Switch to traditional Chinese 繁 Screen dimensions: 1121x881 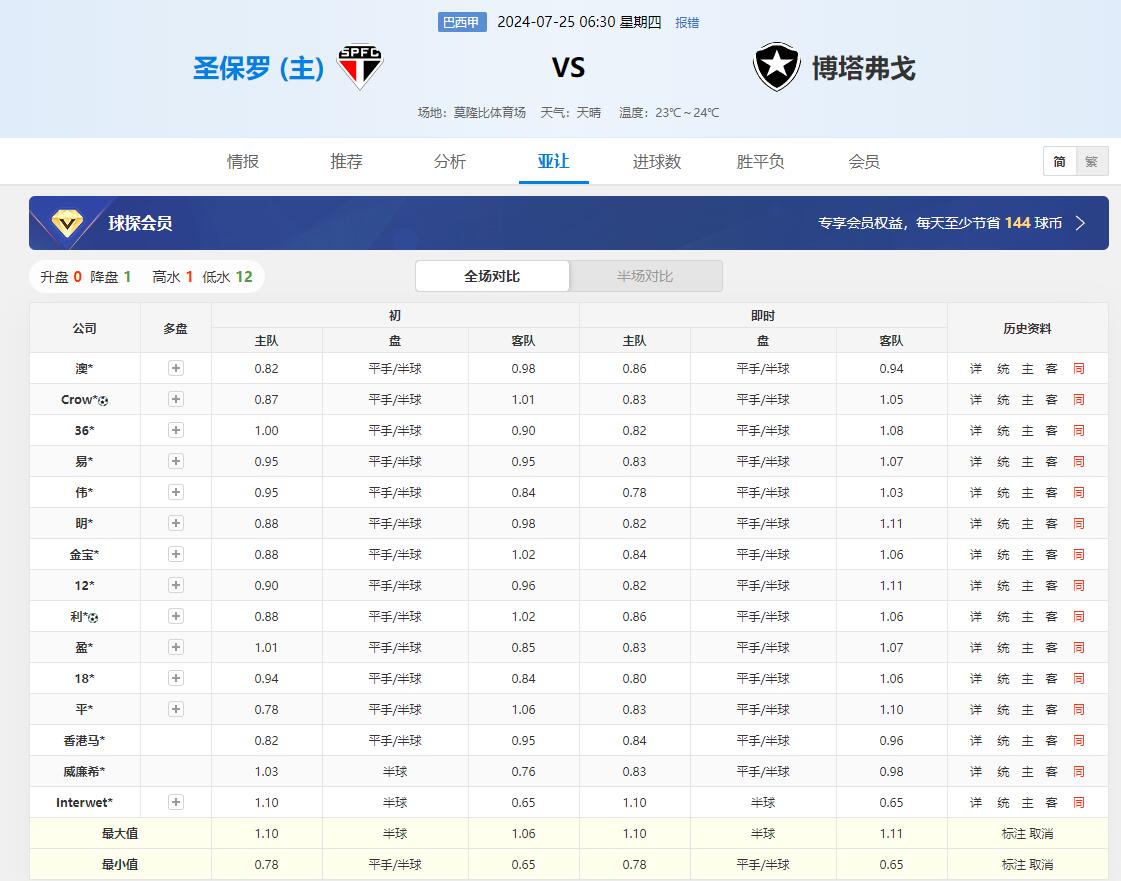1091,162
